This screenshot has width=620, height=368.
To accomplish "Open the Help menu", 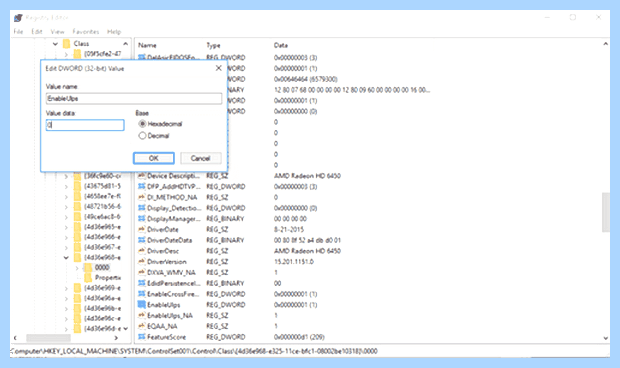I will pos(114,32).
